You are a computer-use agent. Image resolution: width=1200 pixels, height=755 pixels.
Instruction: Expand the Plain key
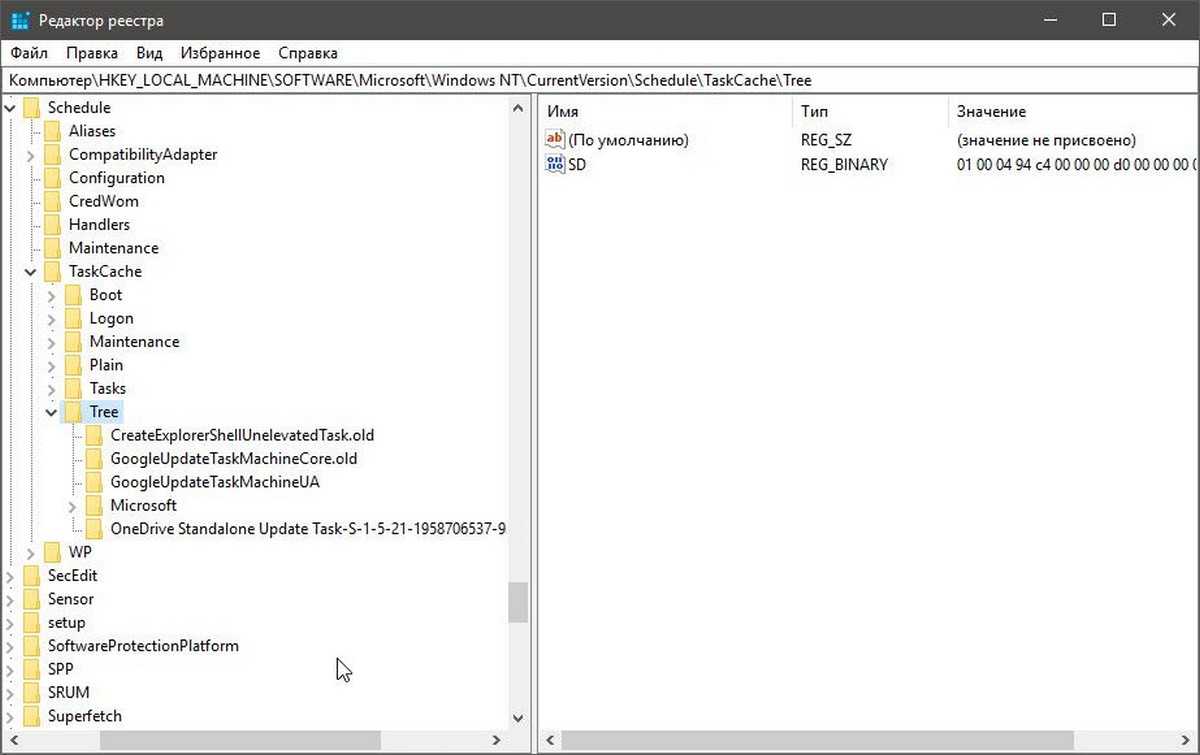(x=52, y=365)
